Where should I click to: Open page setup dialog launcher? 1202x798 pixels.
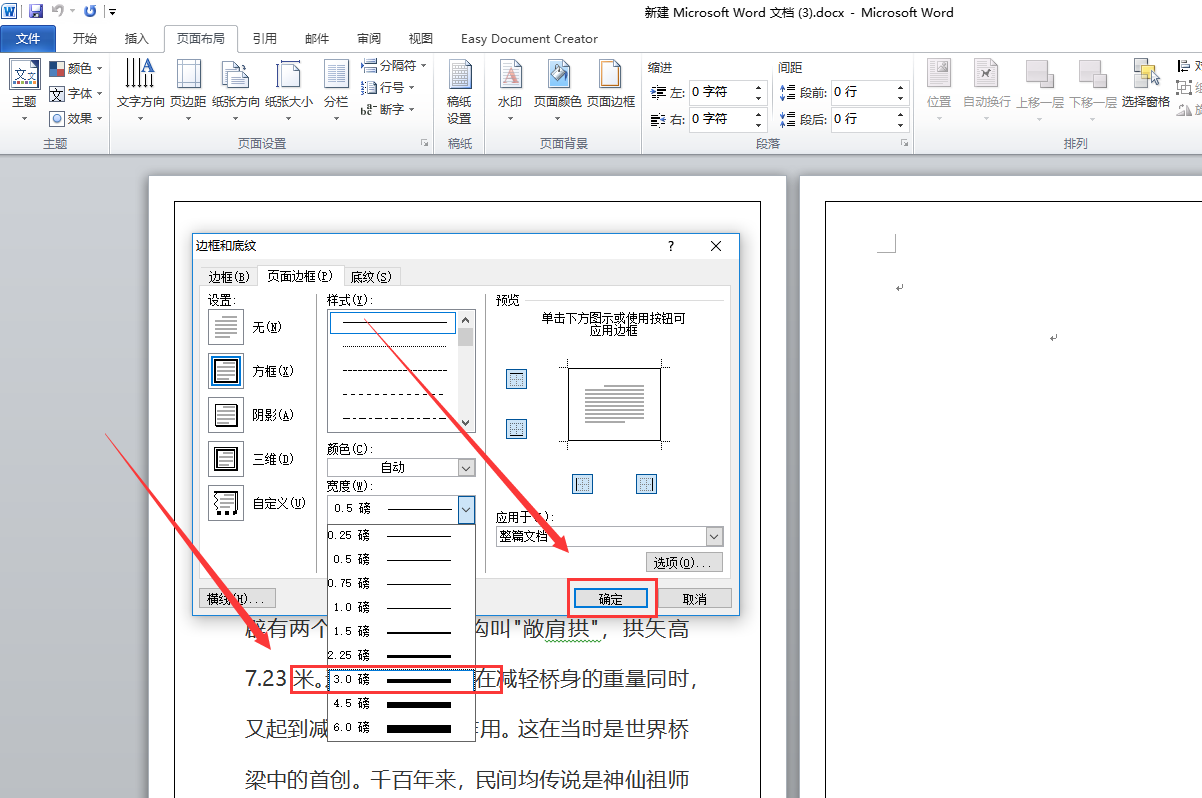click(425, 144)
